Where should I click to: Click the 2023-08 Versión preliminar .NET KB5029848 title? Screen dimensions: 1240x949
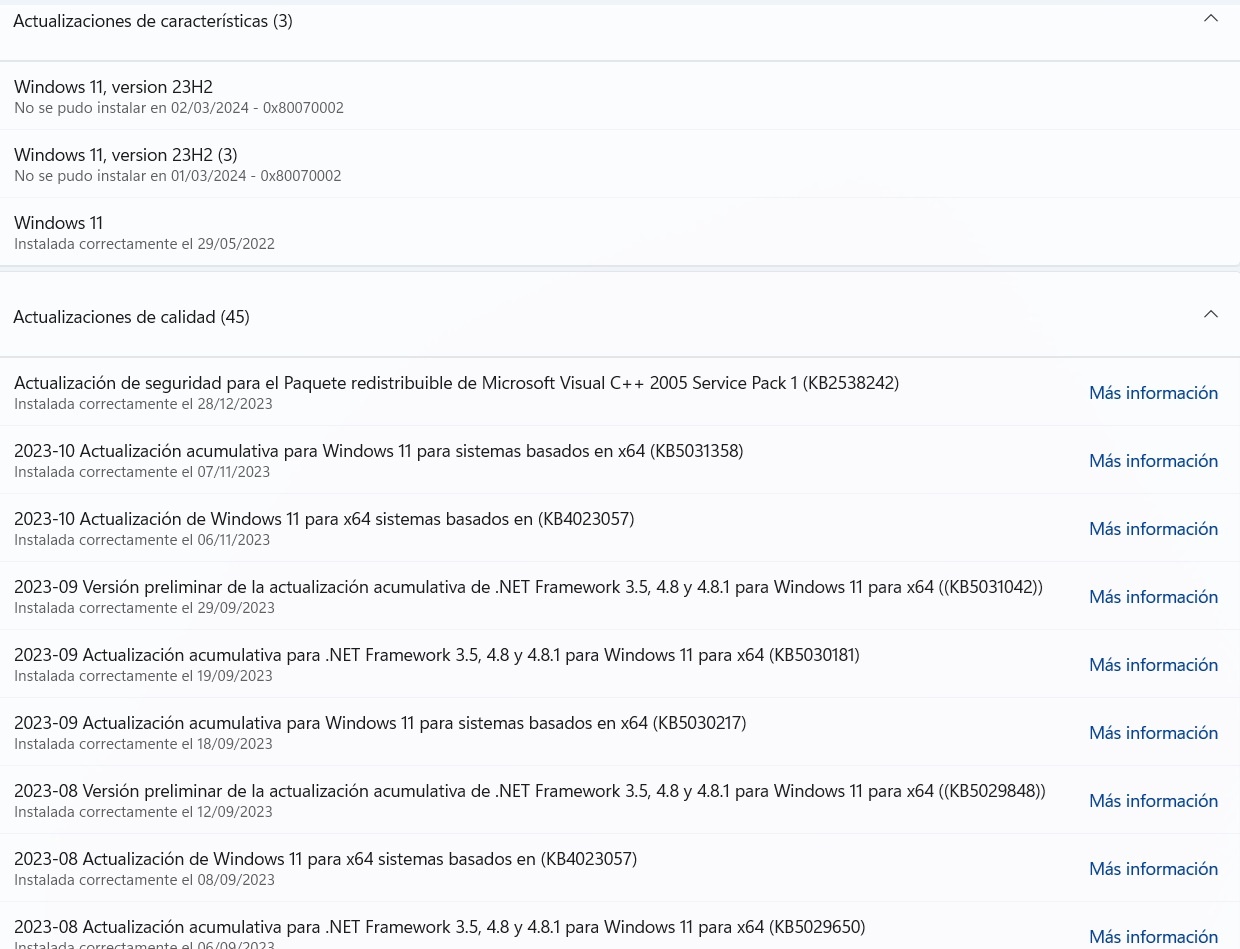coord(530,791)
